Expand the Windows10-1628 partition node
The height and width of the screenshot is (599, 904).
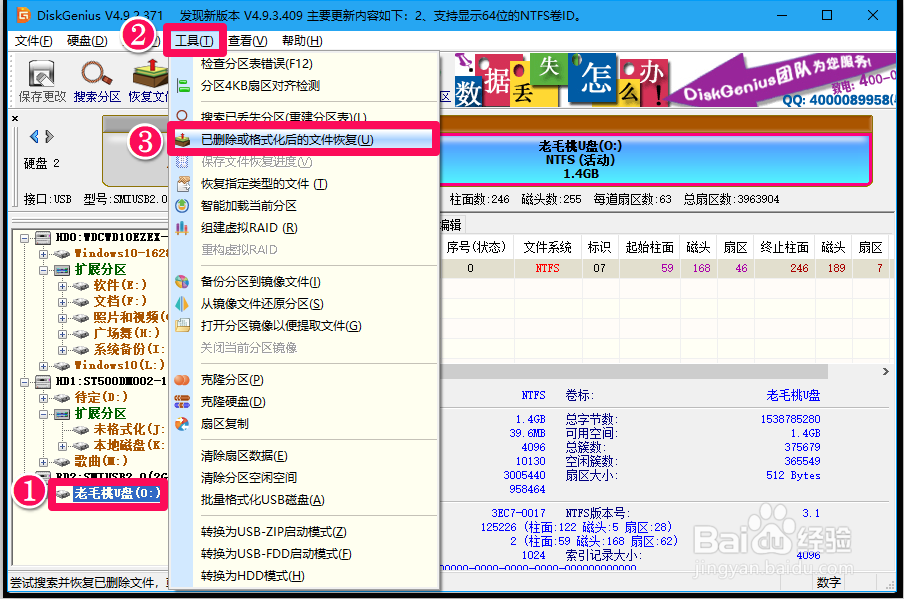pos(43,254)
